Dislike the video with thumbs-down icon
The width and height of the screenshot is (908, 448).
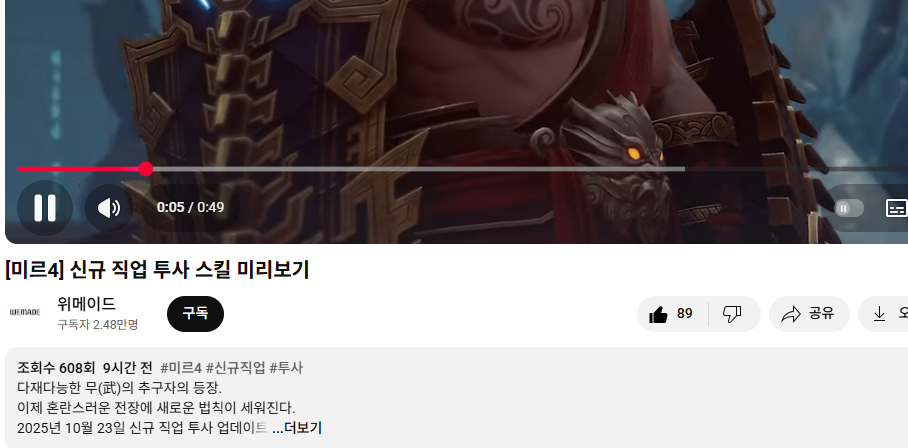[733, 314]
